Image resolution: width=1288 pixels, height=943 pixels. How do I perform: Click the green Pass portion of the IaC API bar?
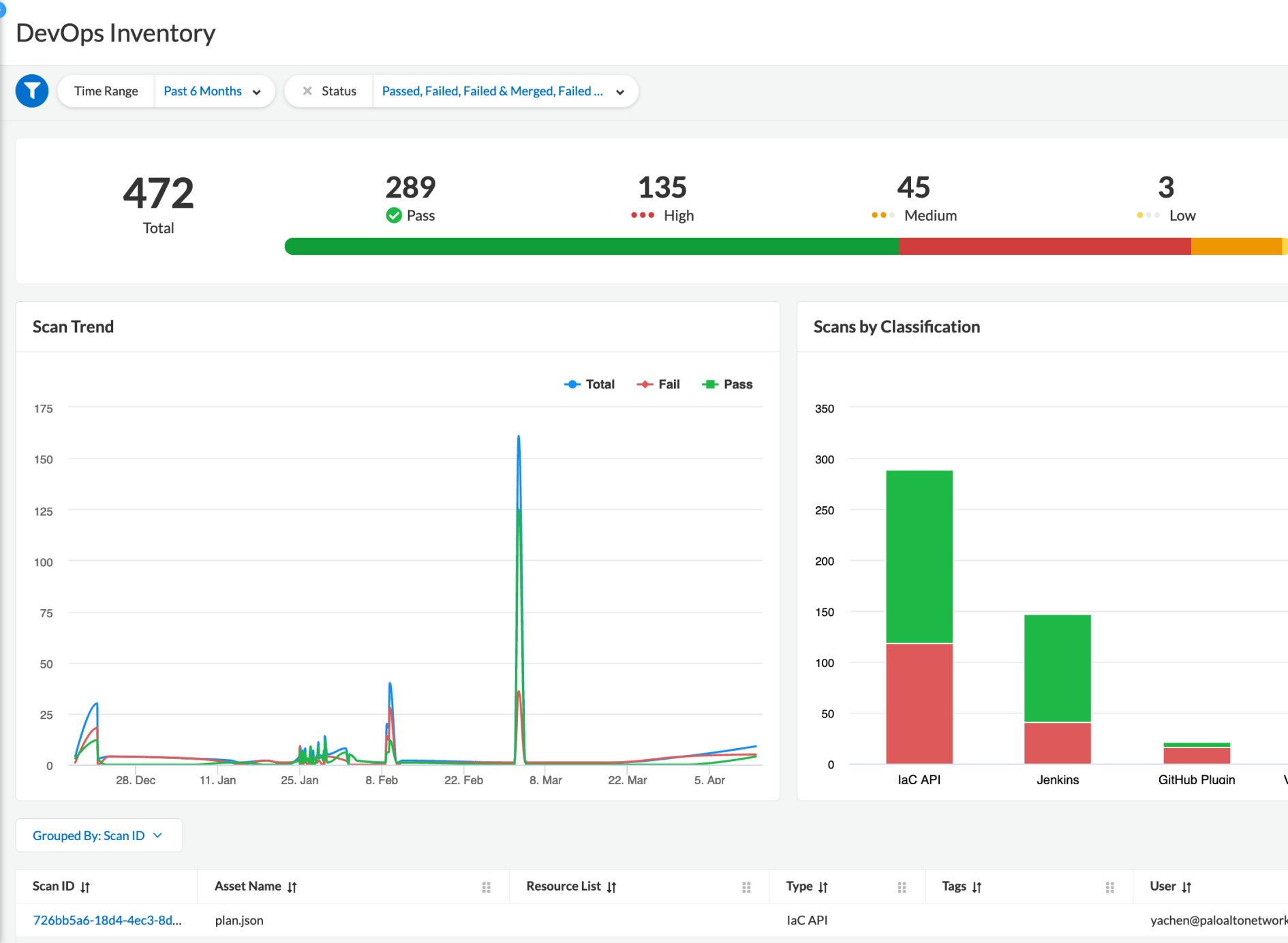tap(919, 555)
